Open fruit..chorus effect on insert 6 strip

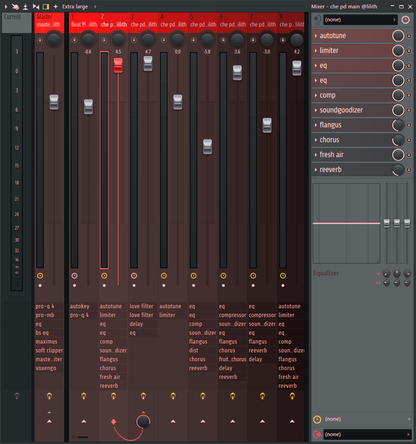tap(232, 359)
